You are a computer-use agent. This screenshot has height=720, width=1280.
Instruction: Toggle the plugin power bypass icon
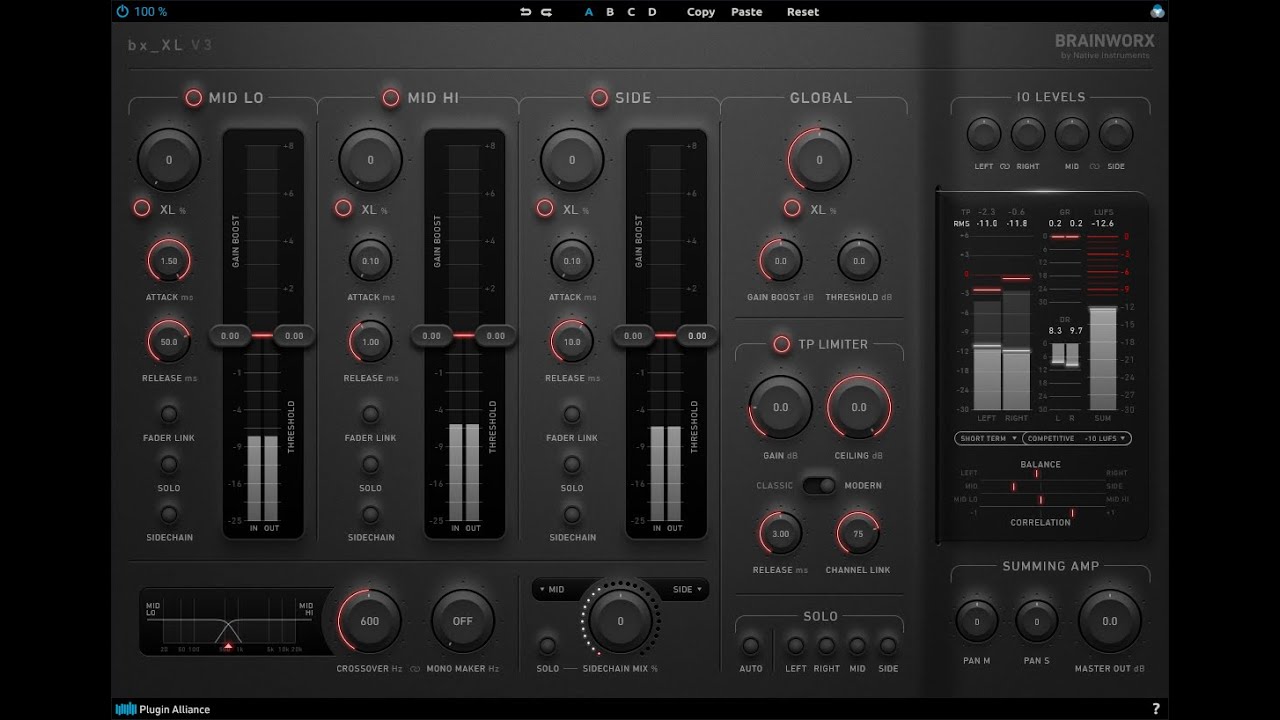pyautogui.click(x=123, y=12)
